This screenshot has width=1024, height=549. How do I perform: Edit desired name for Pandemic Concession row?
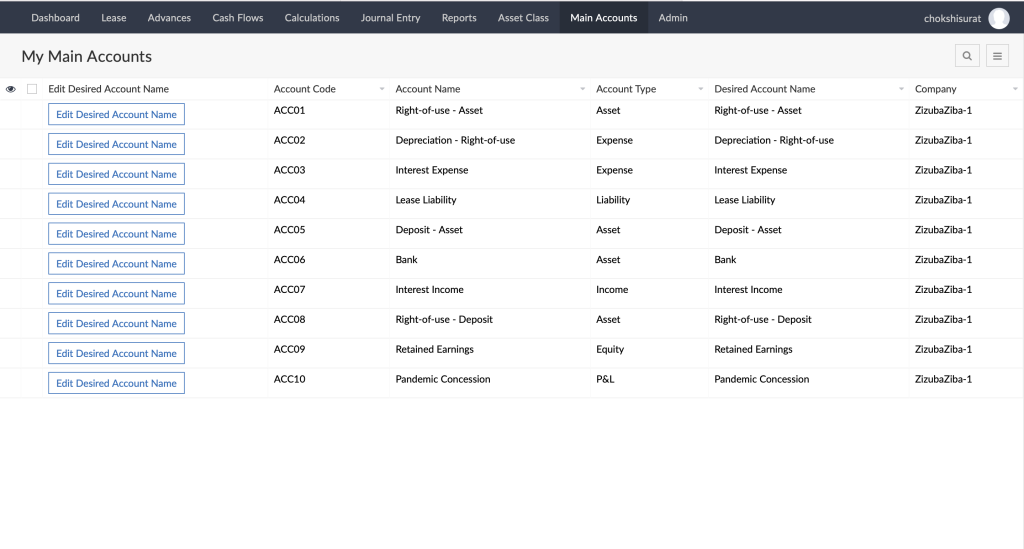pos(116,383)
